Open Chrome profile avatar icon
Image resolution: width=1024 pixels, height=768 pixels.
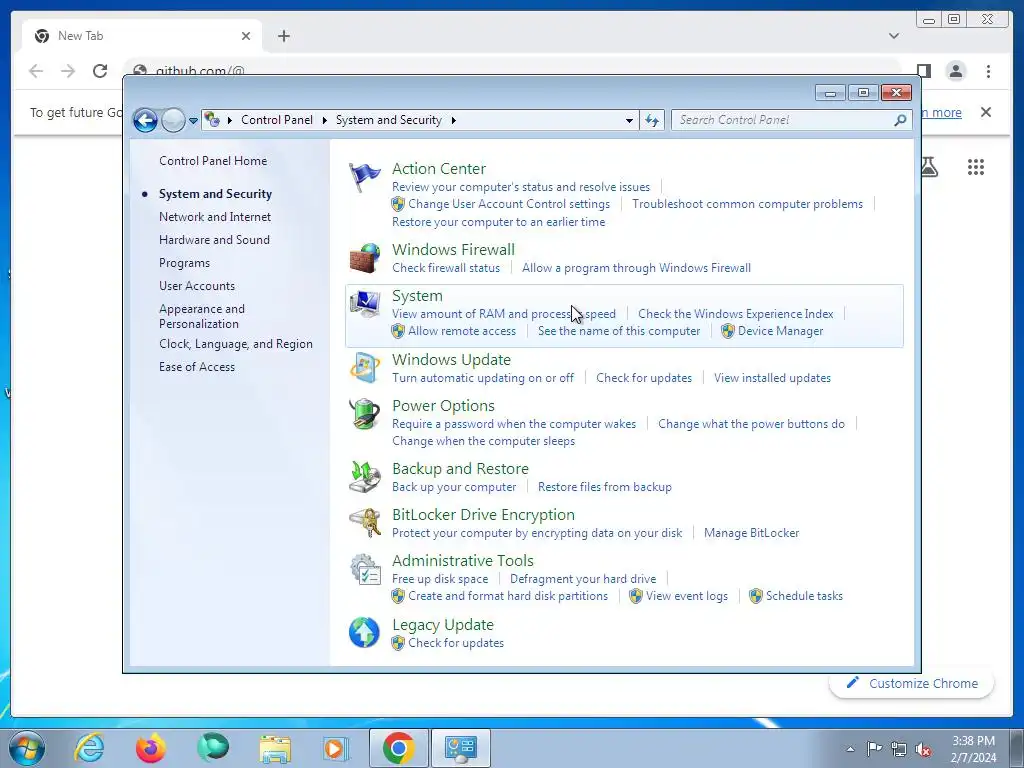(x=955, y=71)
